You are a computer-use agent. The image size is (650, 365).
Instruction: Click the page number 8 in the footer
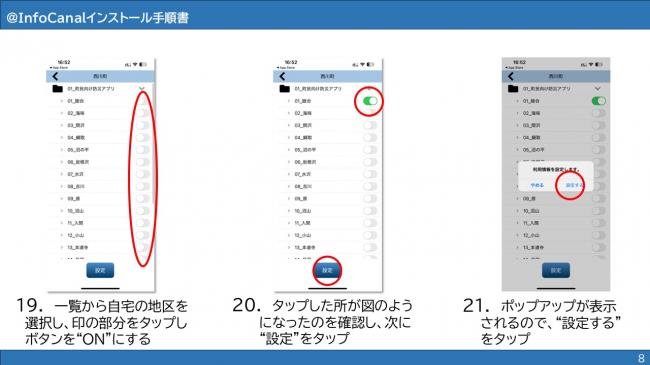[x=641, y=358]
